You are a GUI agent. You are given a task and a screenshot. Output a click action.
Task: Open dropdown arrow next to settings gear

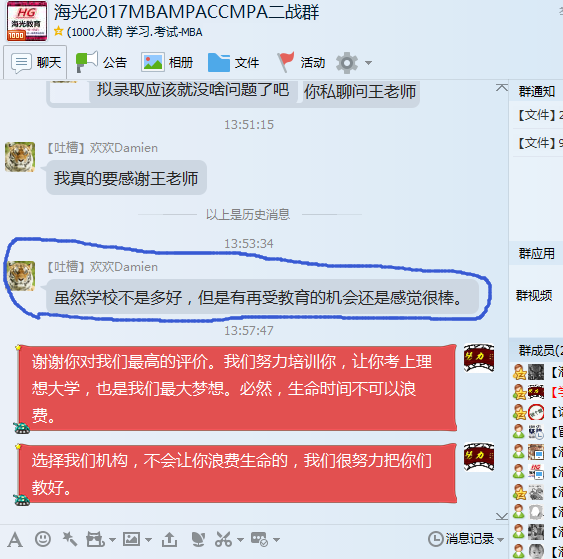tap(368, 63)
